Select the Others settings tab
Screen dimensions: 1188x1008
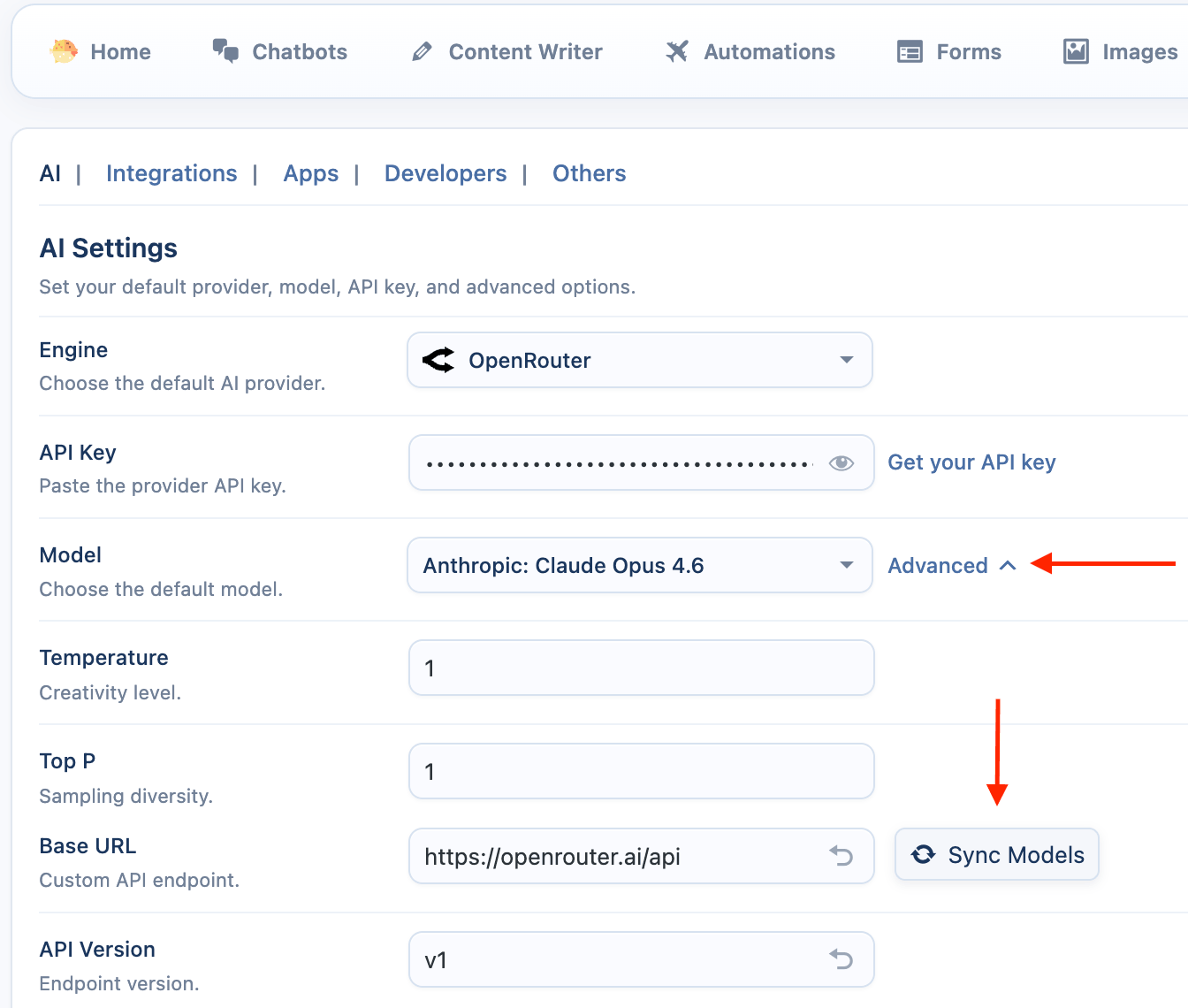pos(589,173)
